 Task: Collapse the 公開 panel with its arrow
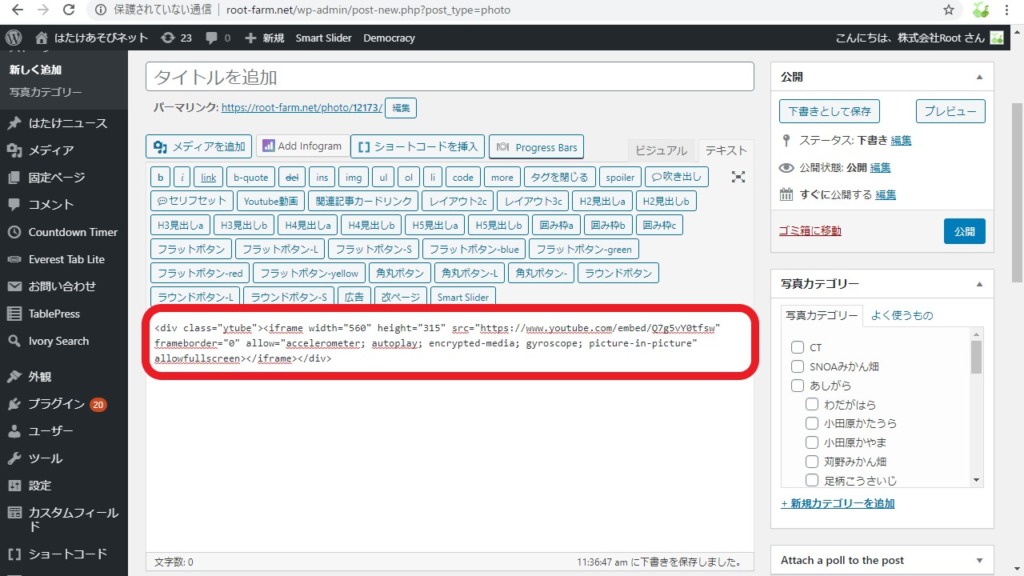pyautogui.click(x=977, y=77)
